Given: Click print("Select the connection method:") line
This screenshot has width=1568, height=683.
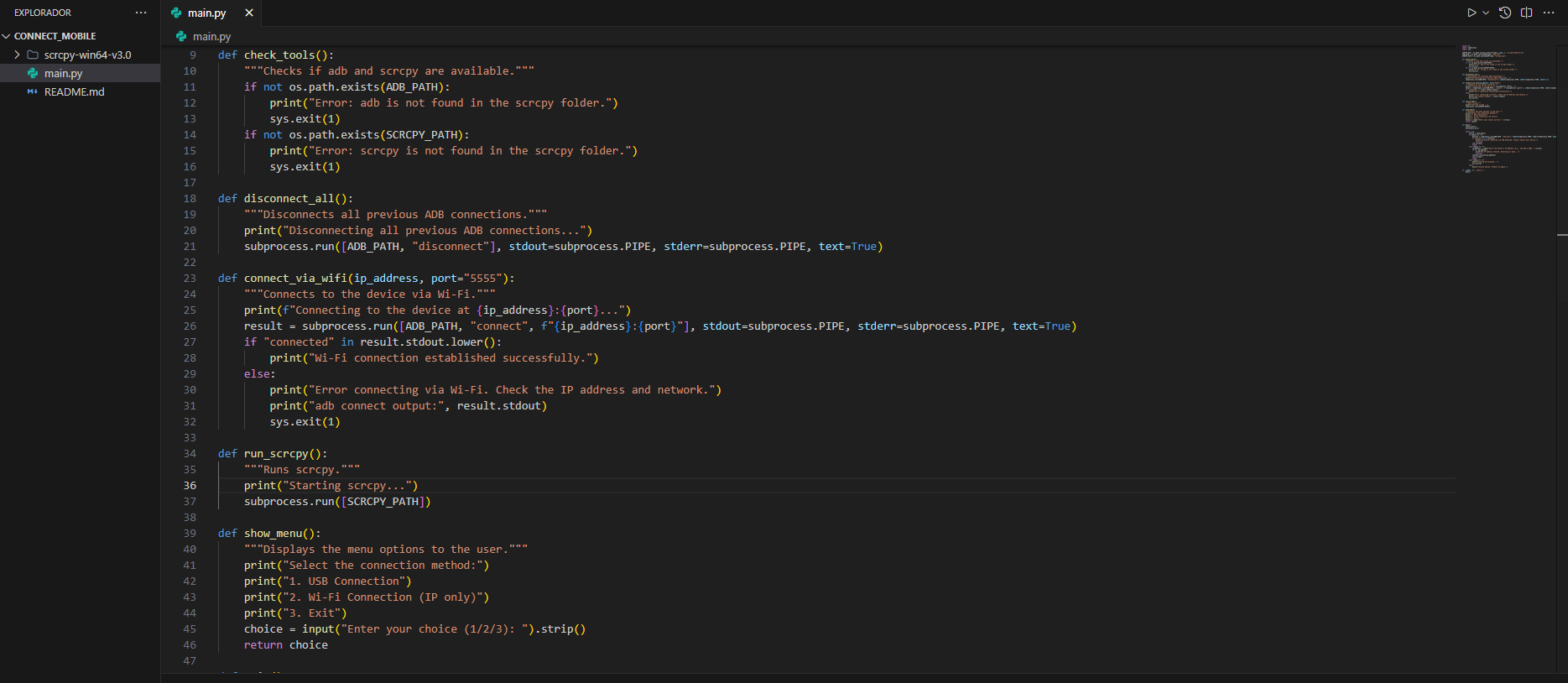Looking at the screenshot, I should [367, 565].
